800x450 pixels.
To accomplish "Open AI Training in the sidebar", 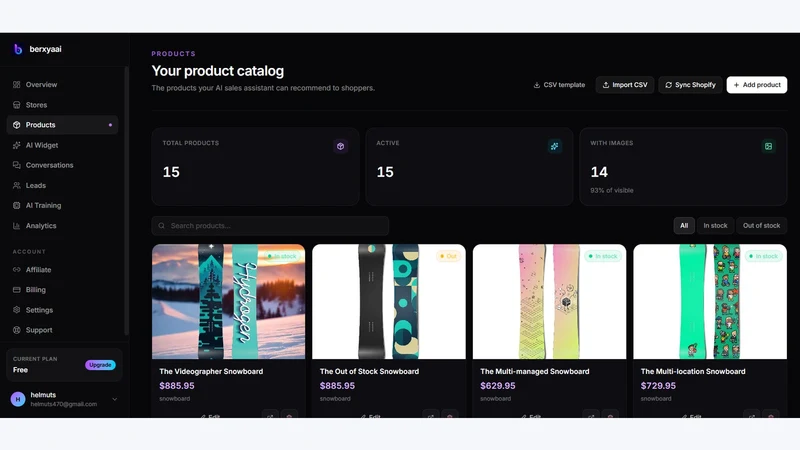I will (x=62, y=206).
